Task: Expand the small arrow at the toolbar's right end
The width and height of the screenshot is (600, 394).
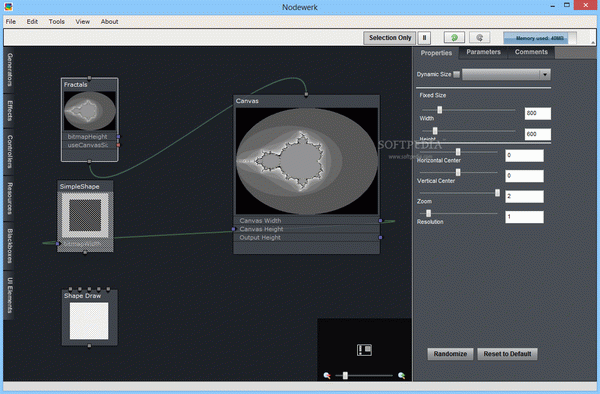Action: 593,42
